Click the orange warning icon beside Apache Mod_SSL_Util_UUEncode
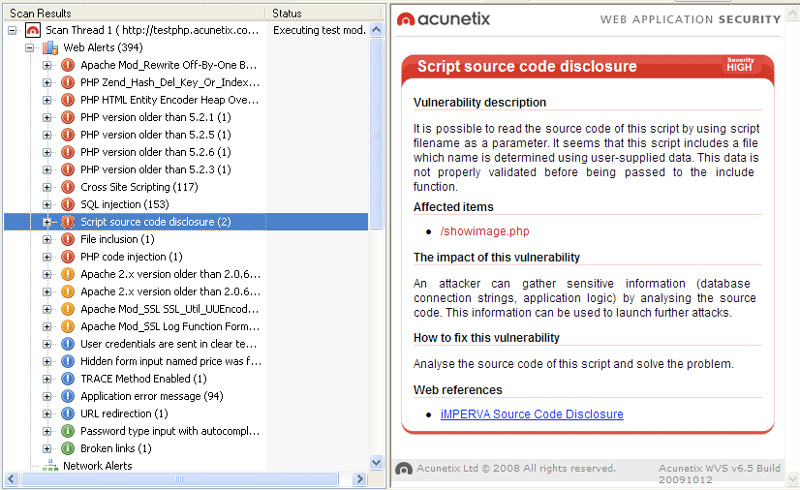The width and height of the screenshot is (800, 490). tap(68, 309)
